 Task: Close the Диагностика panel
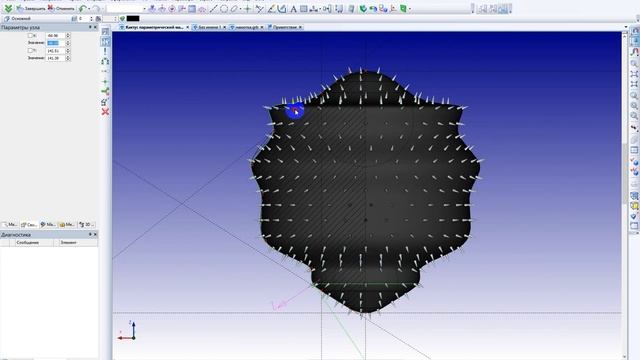(95, 235)
